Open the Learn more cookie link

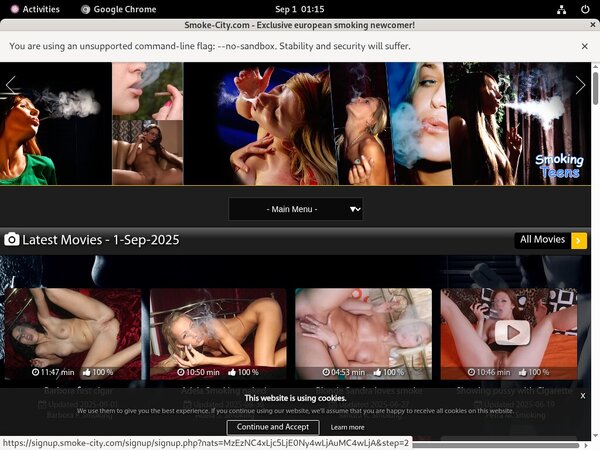348,427
